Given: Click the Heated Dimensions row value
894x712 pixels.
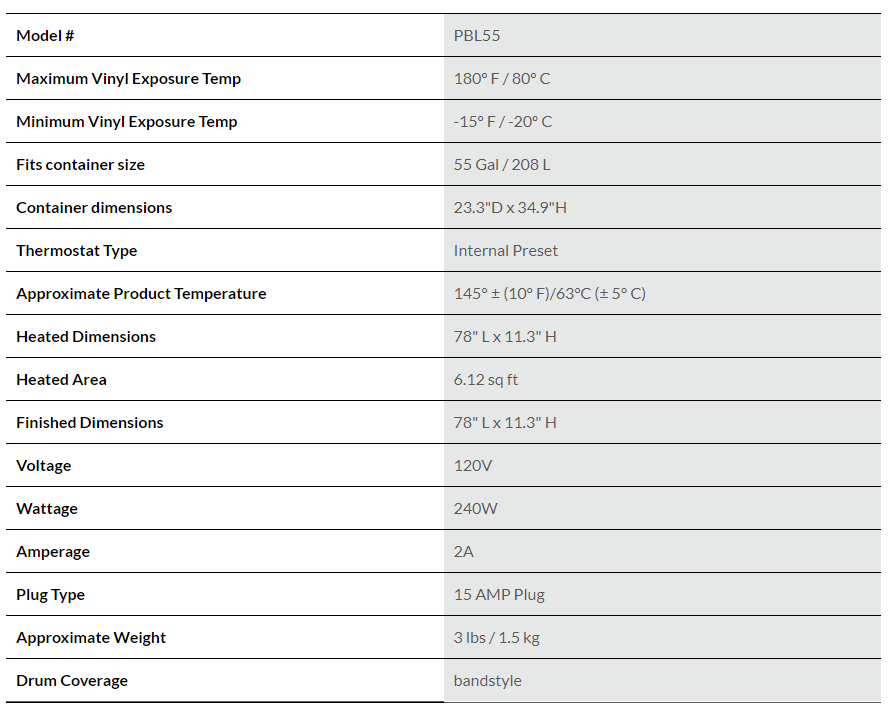Looking at the screenshot, I should pyautogui.click(x=505, y=337).
